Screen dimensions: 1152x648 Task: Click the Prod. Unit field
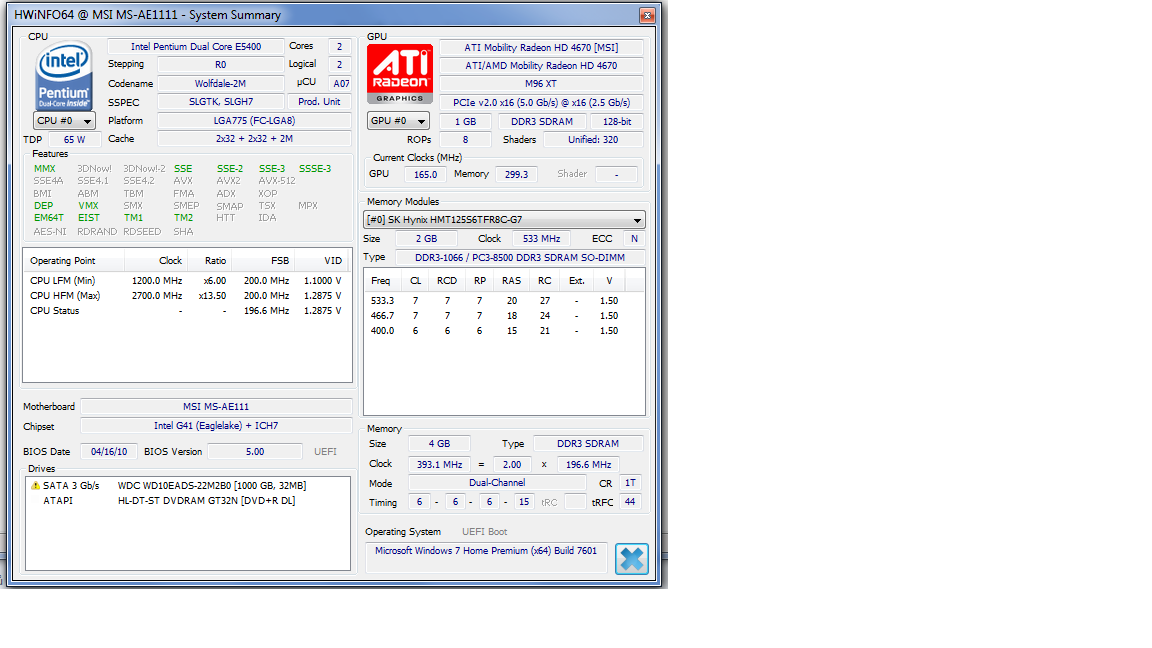[320, 102]
